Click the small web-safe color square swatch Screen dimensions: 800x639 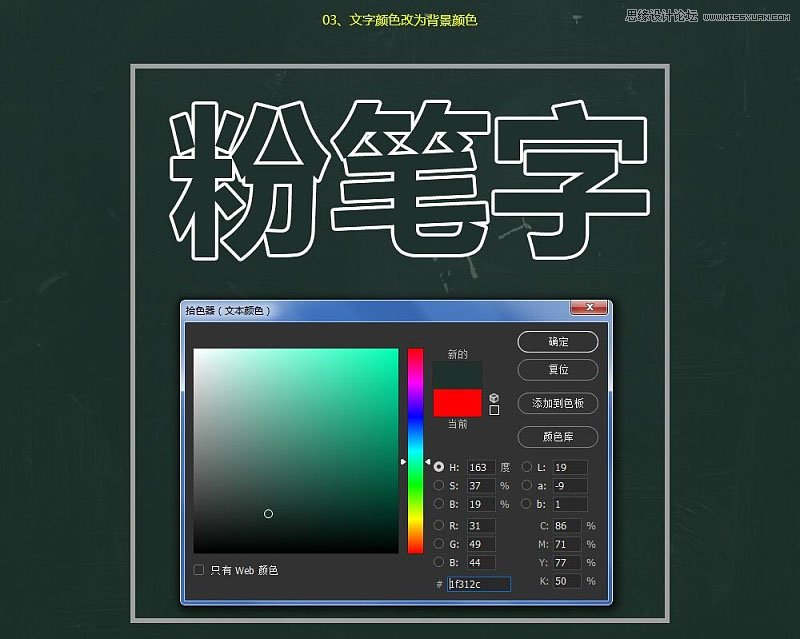click(x=494, y=410)
